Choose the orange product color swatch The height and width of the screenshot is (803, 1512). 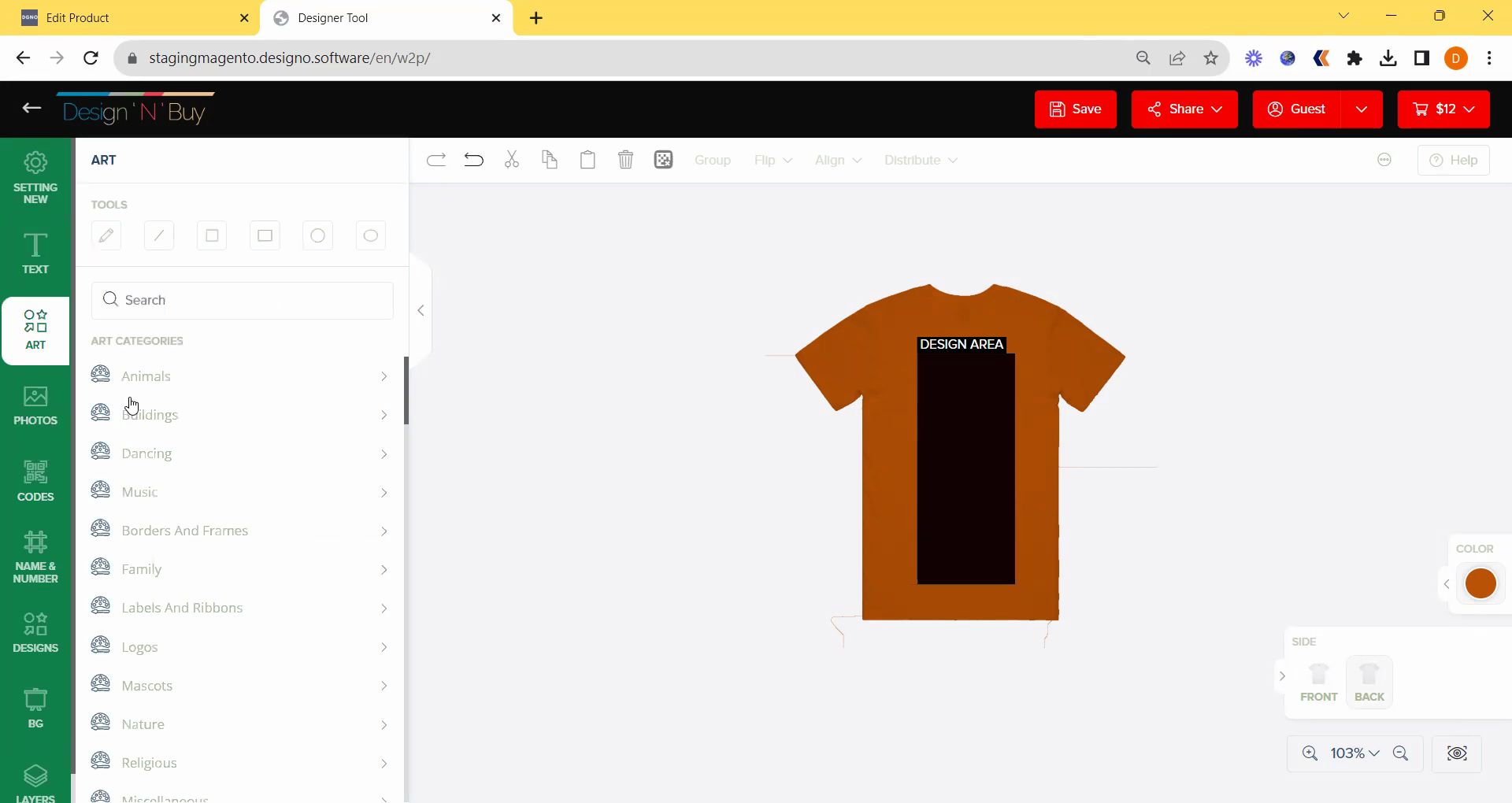tap(1480, 583)
